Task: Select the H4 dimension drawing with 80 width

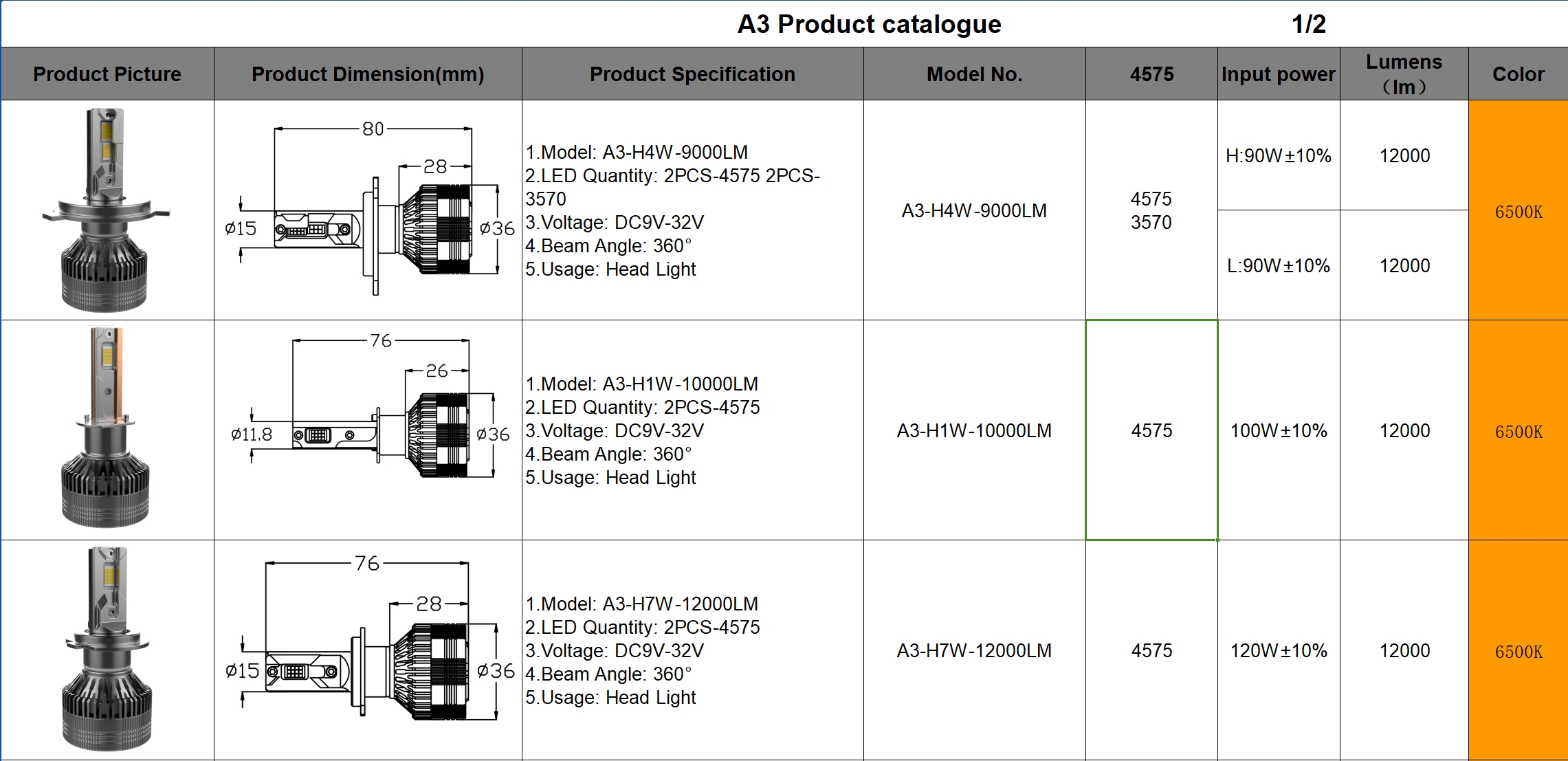Action: [x=368, y=210]
